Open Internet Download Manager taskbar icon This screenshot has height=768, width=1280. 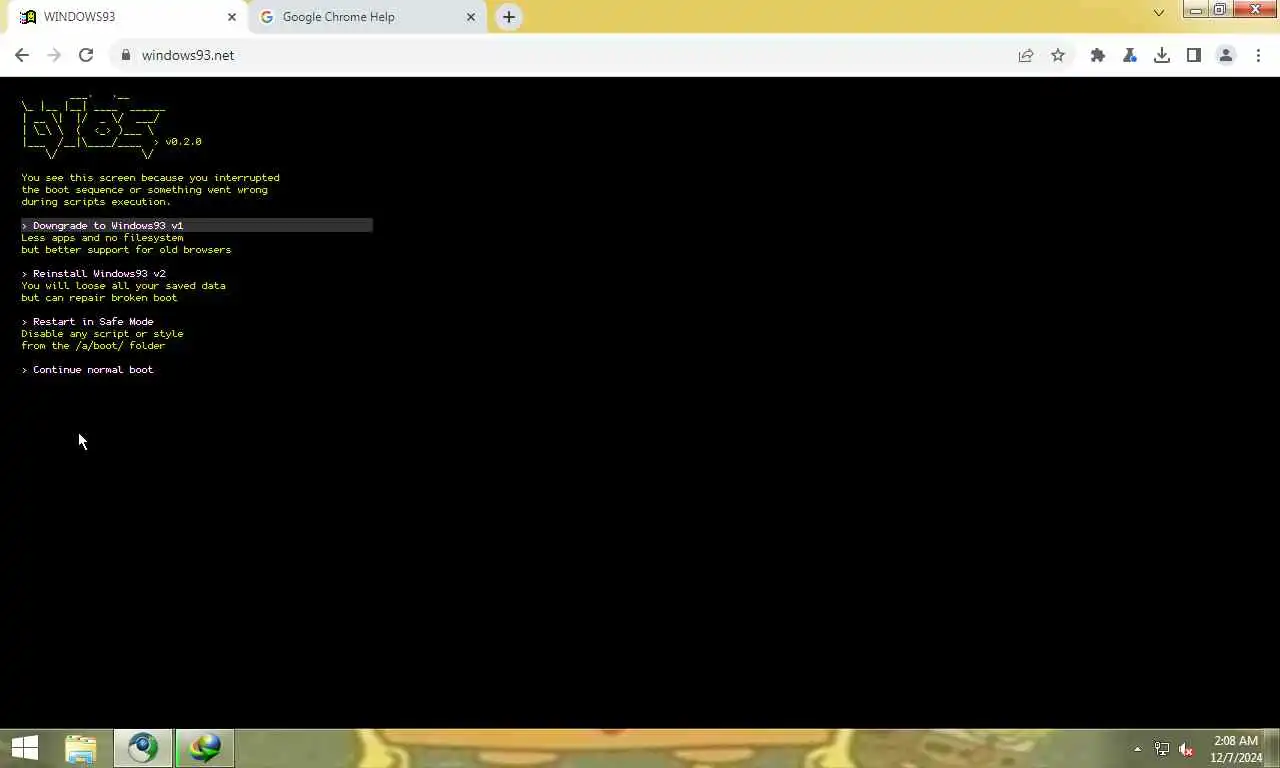pyautogui.click(x=205, y=748)
